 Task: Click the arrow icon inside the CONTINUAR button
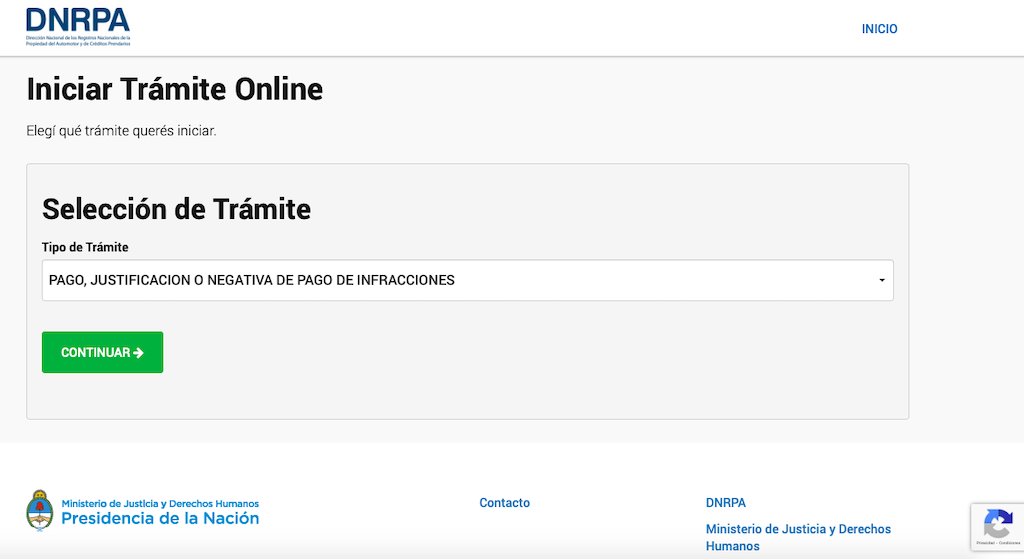pyautogui.click(x=138, y=353)
